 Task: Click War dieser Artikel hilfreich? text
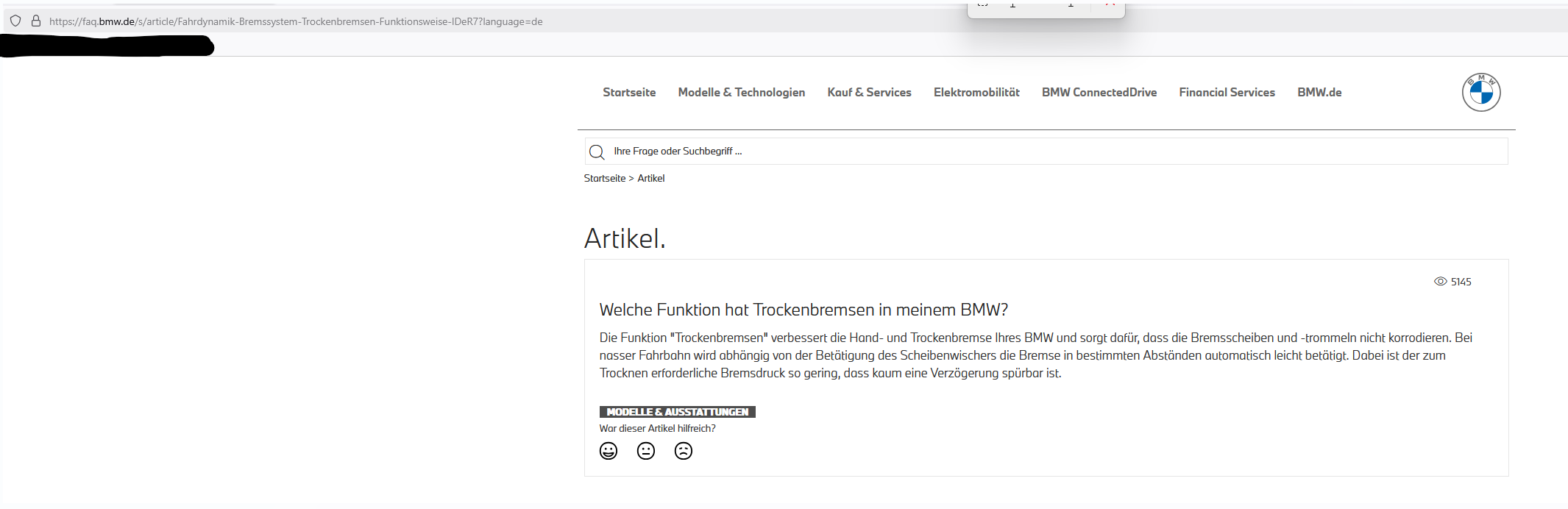[x=658, y=429]
